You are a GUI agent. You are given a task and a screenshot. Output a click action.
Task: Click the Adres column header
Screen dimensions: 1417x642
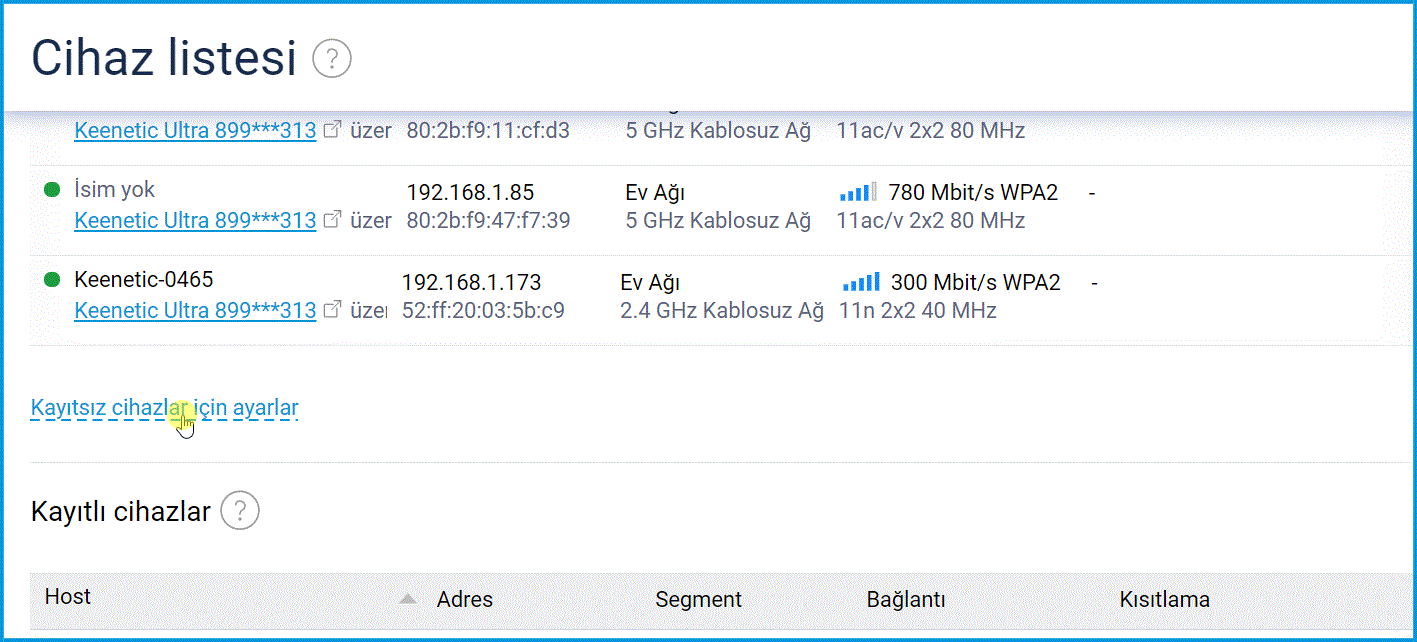(x=465, y=600)
